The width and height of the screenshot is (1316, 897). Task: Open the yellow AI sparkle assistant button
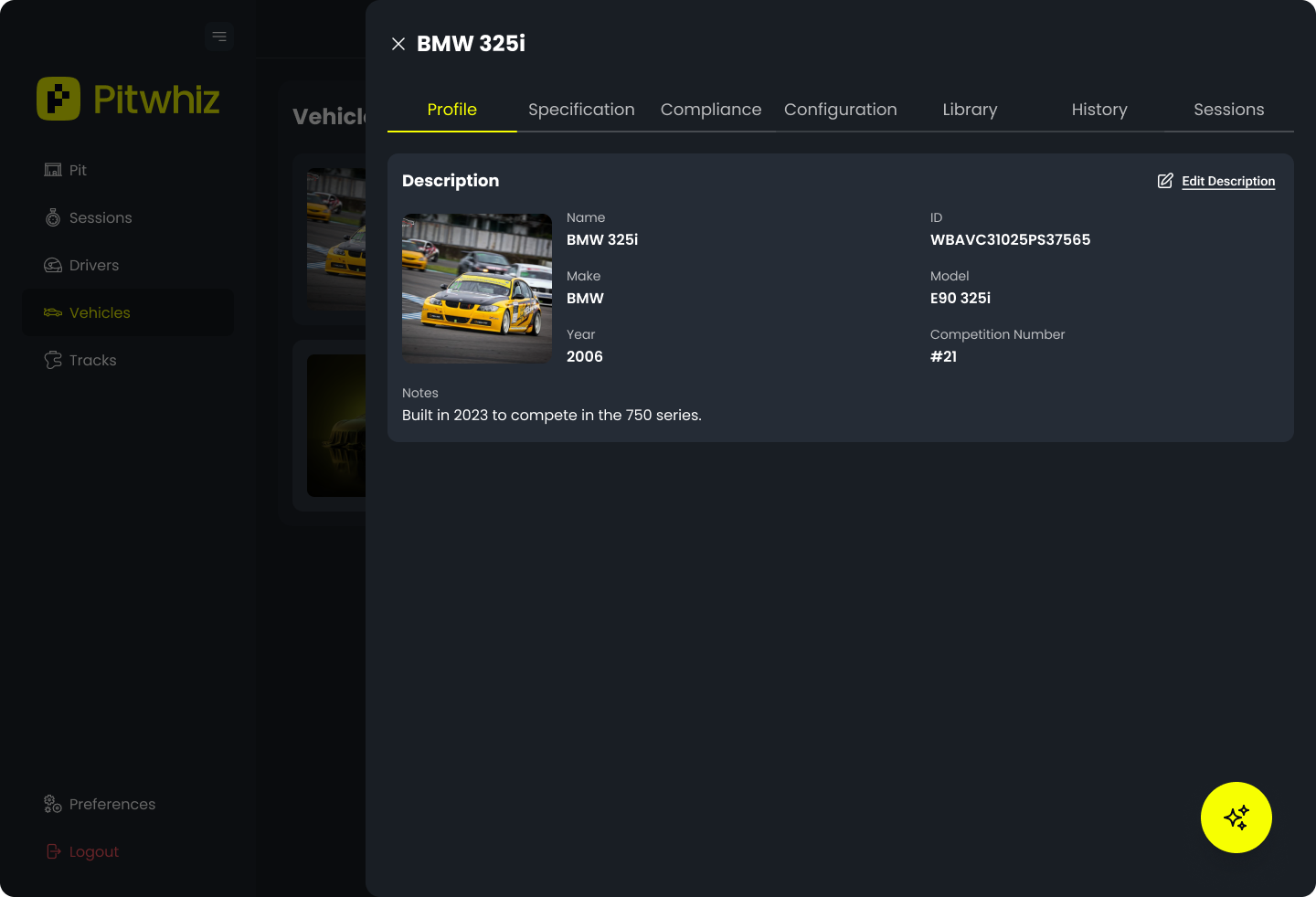click(1236, 818)
